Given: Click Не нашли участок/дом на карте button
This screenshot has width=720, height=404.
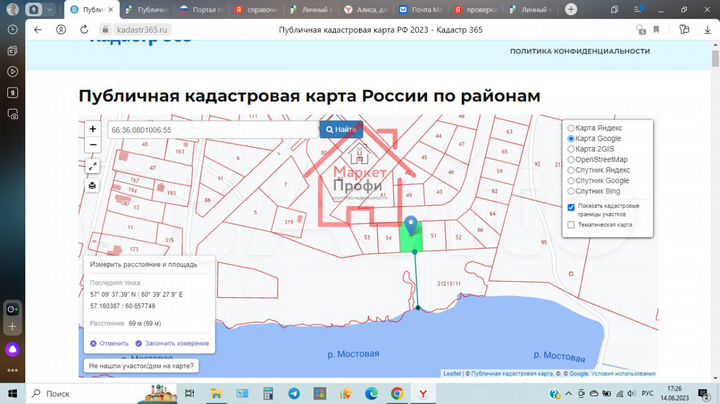Looking at the screenshot, I should (141, 366).
